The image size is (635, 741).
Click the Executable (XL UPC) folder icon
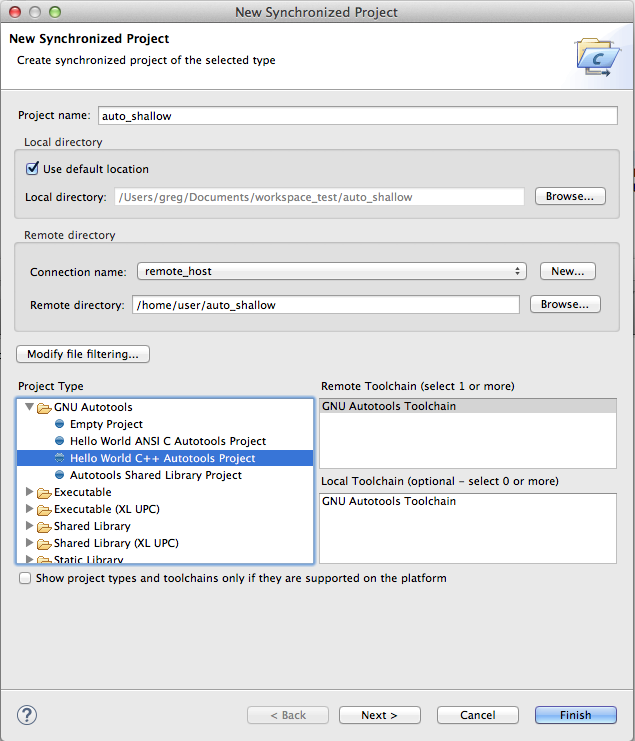point(44,510)
